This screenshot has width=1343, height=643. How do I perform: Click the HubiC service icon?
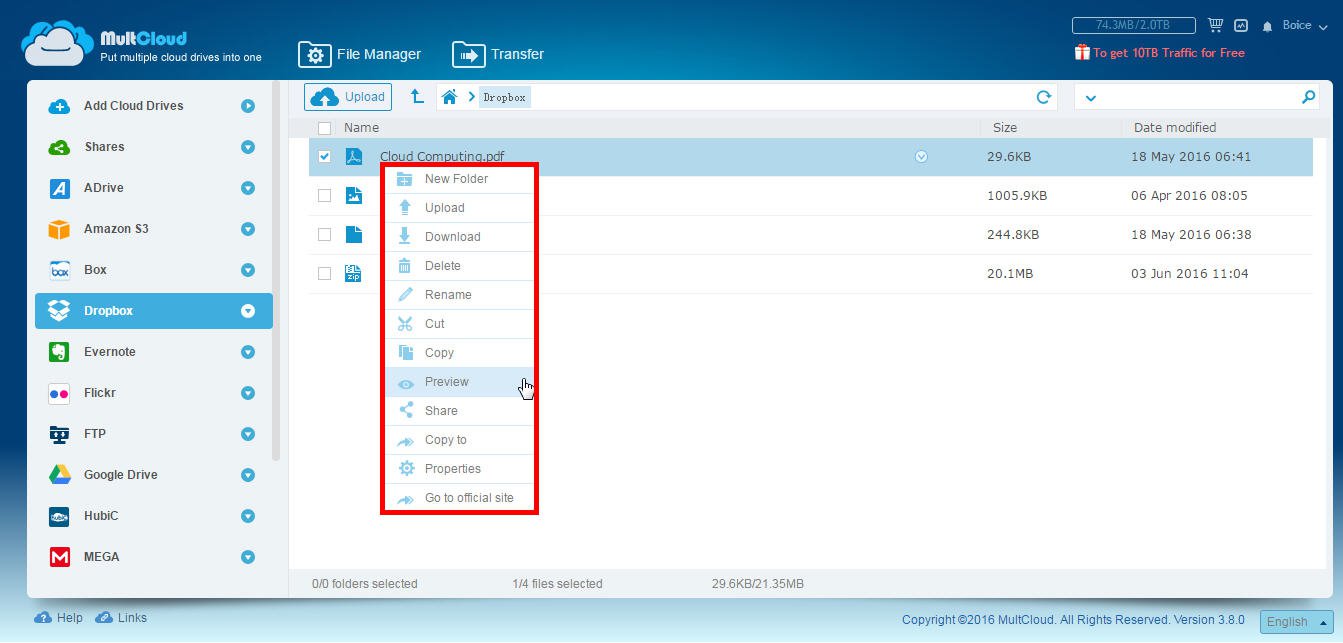tap(59, 516)
